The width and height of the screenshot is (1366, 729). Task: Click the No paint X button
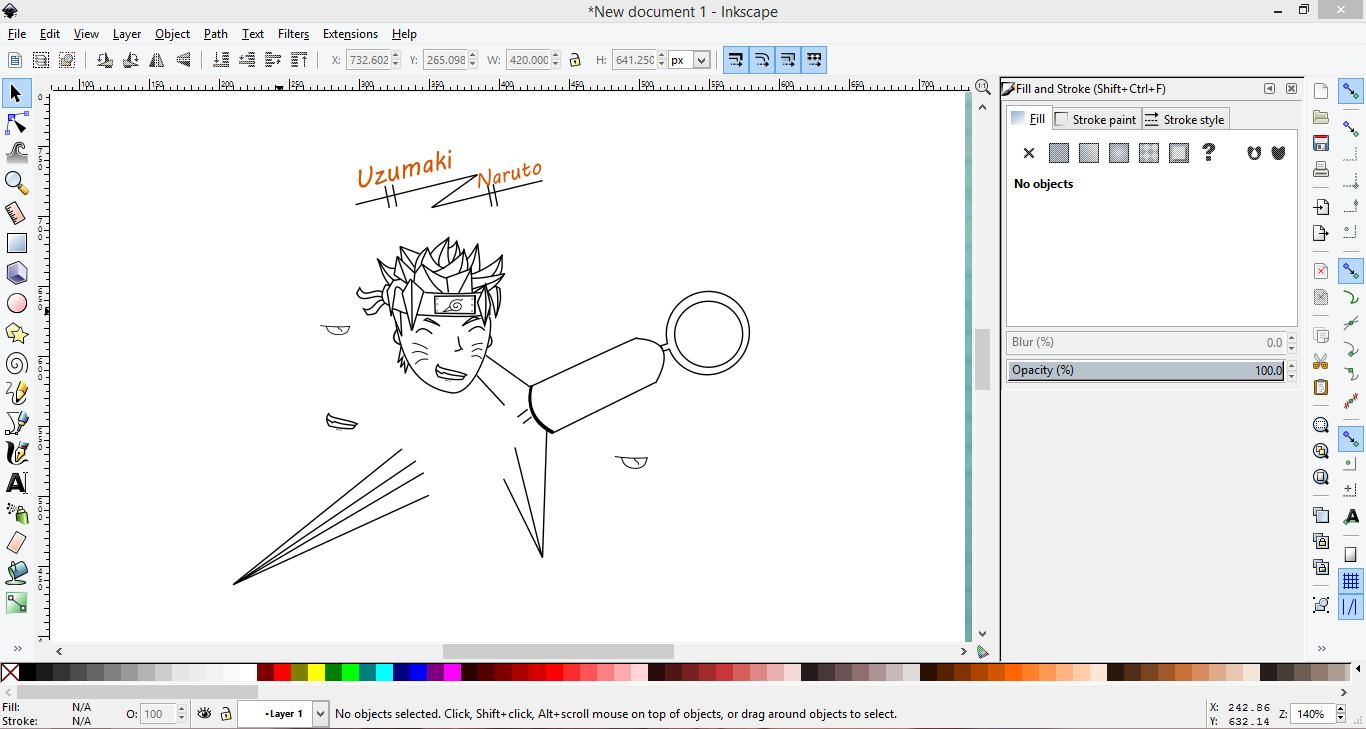click(x=1028, y=153)
